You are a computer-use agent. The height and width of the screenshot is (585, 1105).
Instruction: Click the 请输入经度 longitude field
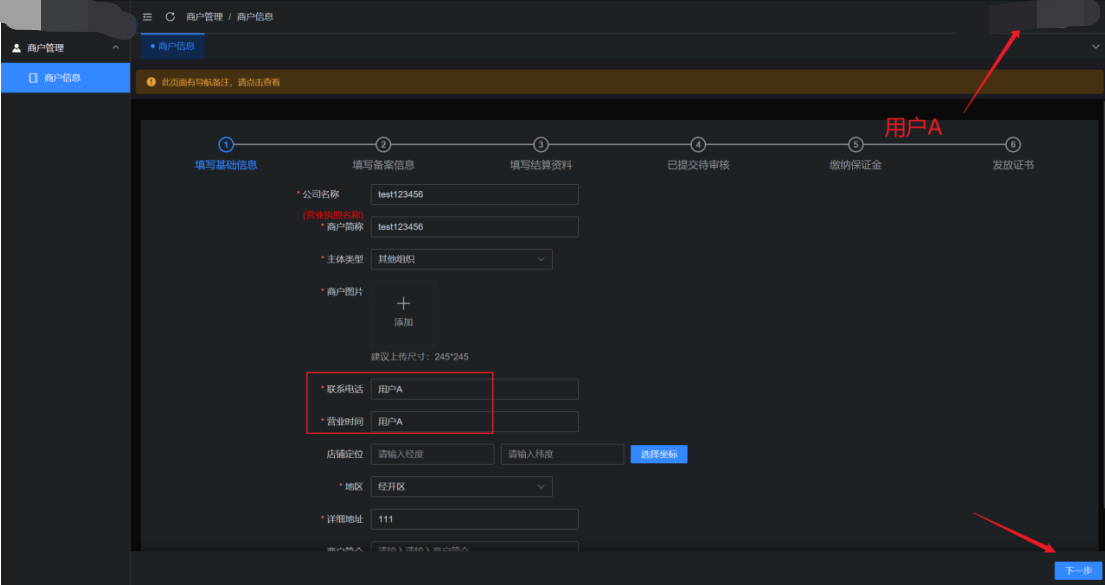tap(433, 455)
